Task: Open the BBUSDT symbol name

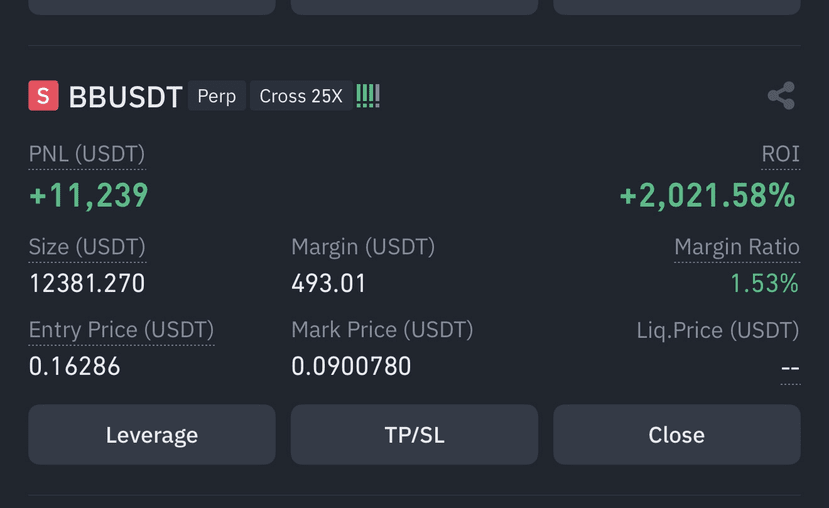Action: click(x=125, y=97)
